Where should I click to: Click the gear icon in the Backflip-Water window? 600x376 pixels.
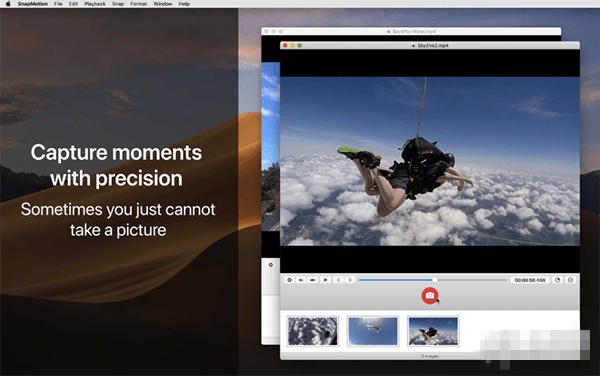coord(271,265)
